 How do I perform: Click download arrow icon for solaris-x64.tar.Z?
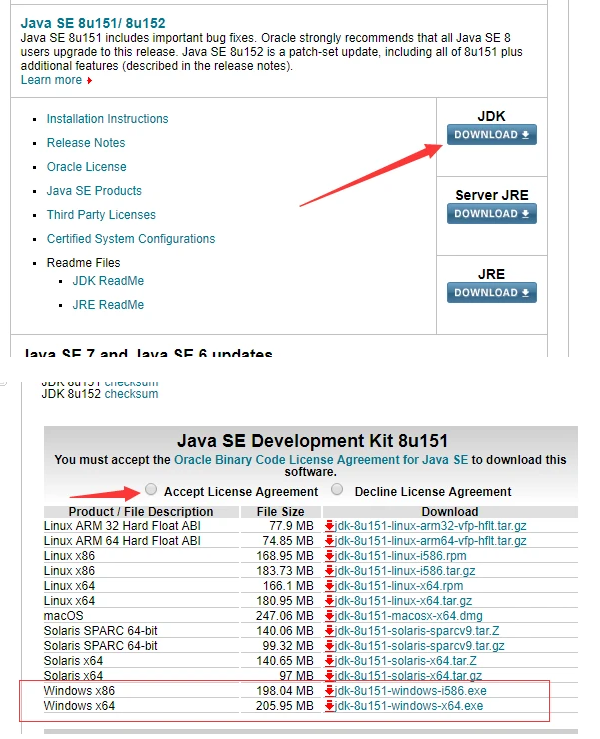pyautogui.click(x=329, y=661)
